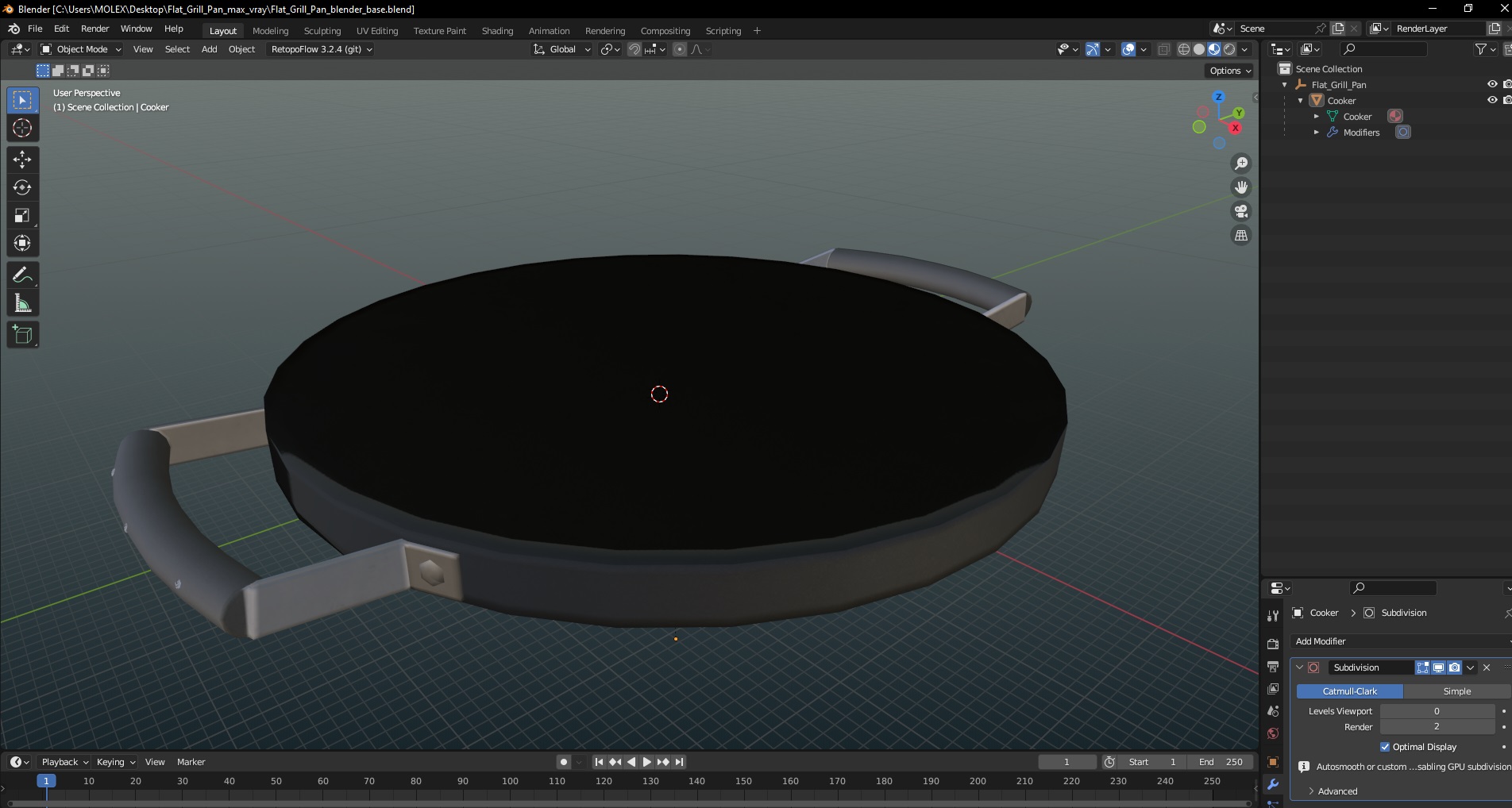Open the World properties tab
1512x808 pixels.
[1273, 733]
